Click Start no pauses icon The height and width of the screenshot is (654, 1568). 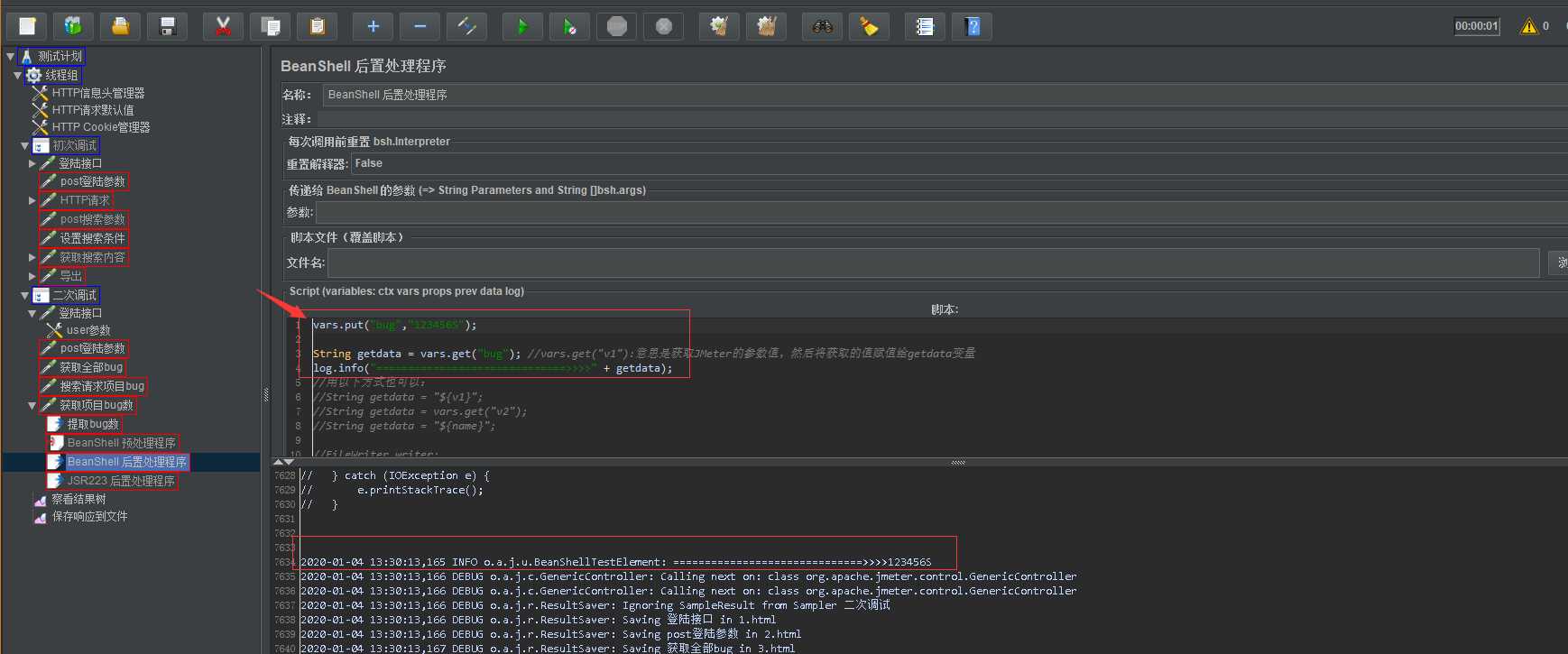click(569, 26)
